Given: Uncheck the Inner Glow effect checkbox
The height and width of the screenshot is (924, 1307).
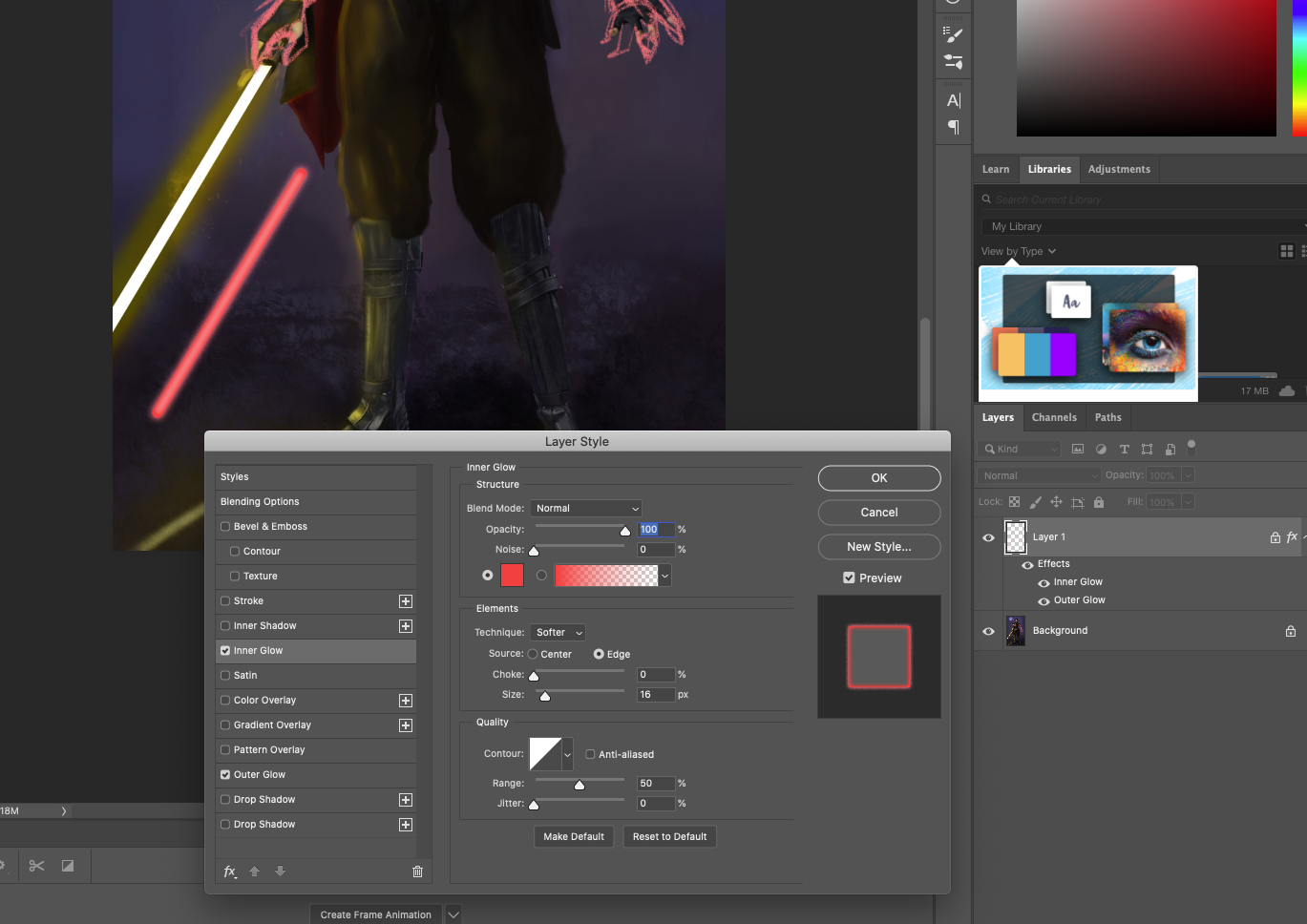Looking at the screenshot, I should point(225,651).
